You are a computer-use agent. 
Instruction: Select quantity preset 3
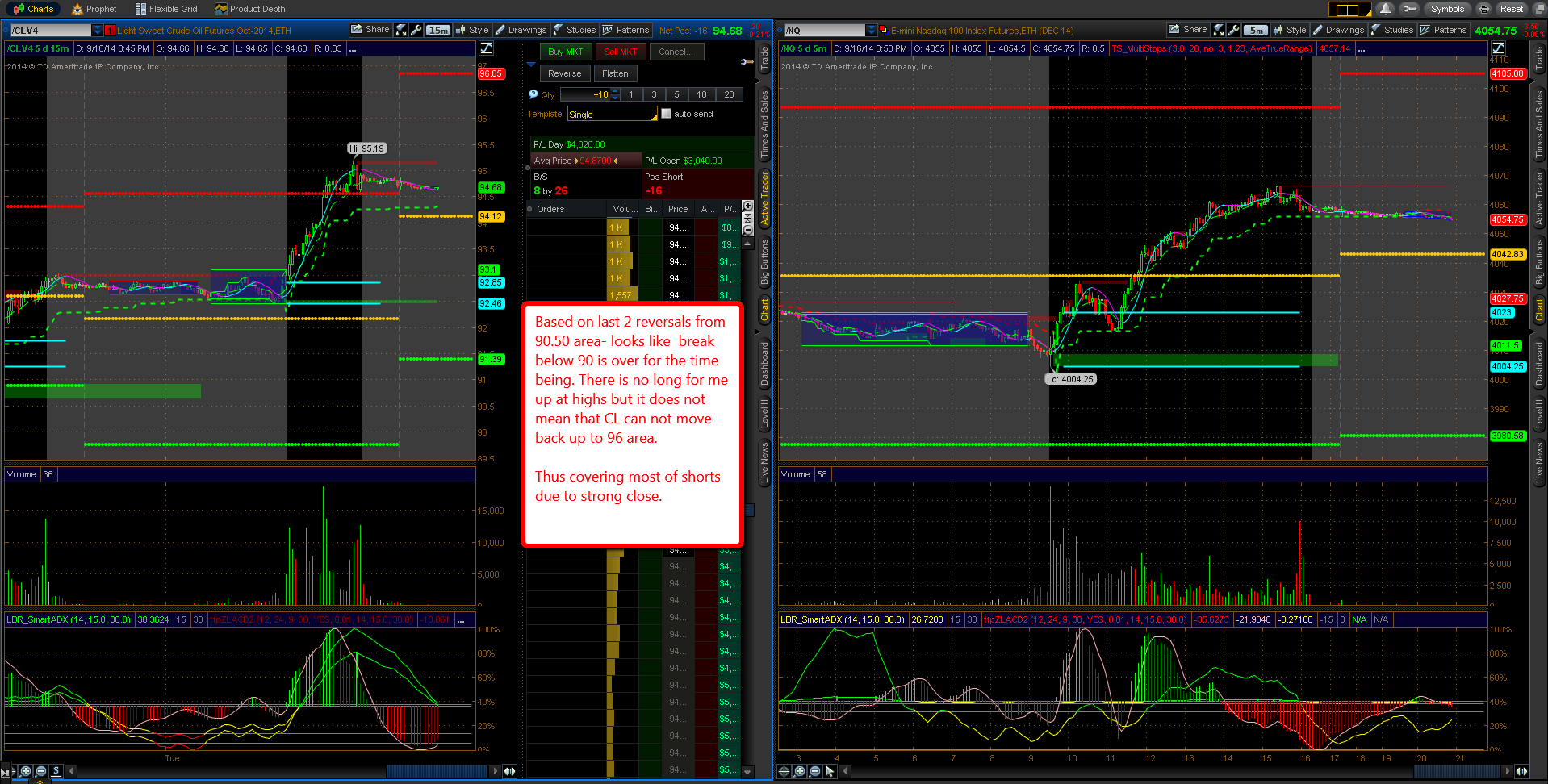tap(654, 94)
